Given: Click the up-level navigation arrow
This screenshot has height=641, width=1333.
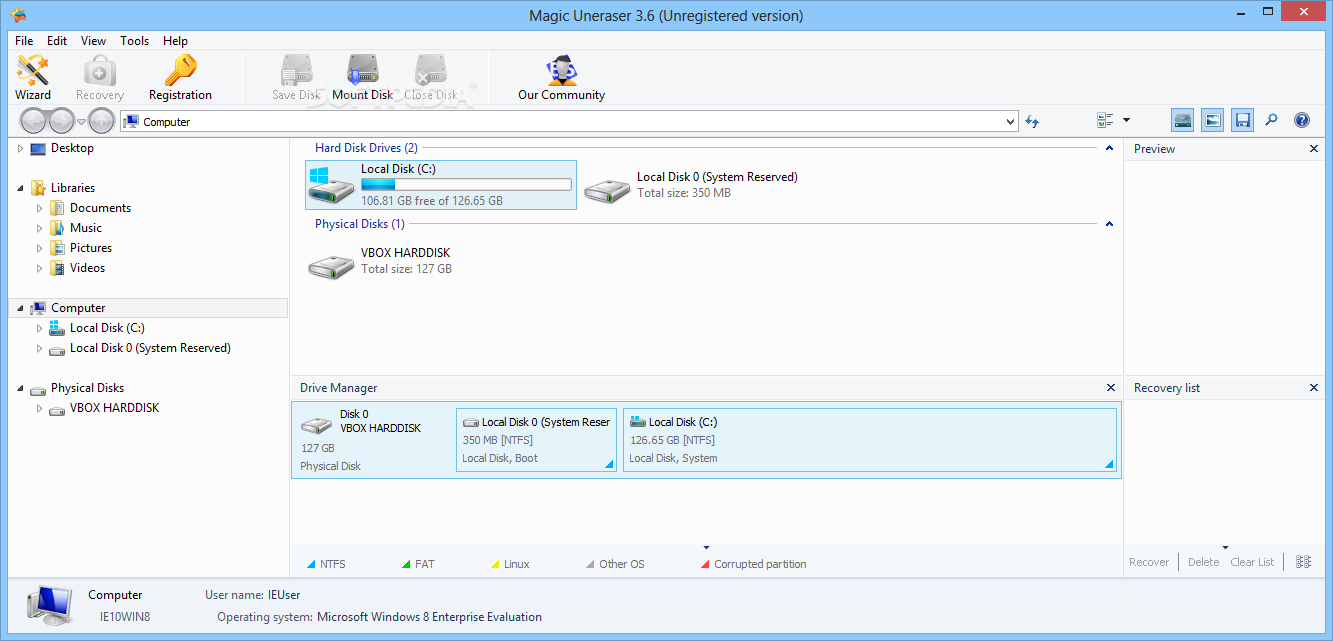Looking at the screenshot, I should coord(101,121).
